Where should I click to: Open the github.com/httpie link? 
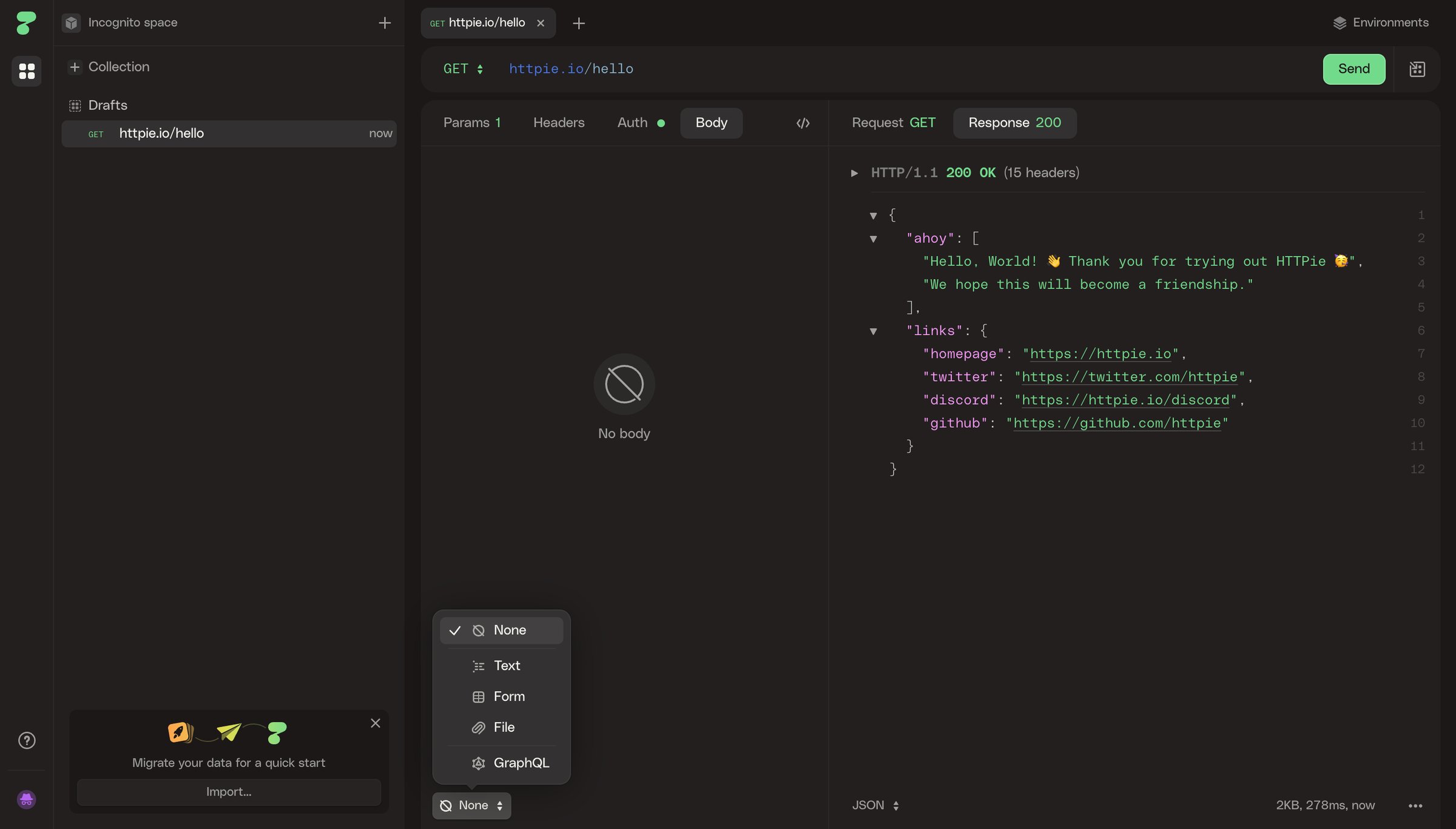(x=1117, y=423)
